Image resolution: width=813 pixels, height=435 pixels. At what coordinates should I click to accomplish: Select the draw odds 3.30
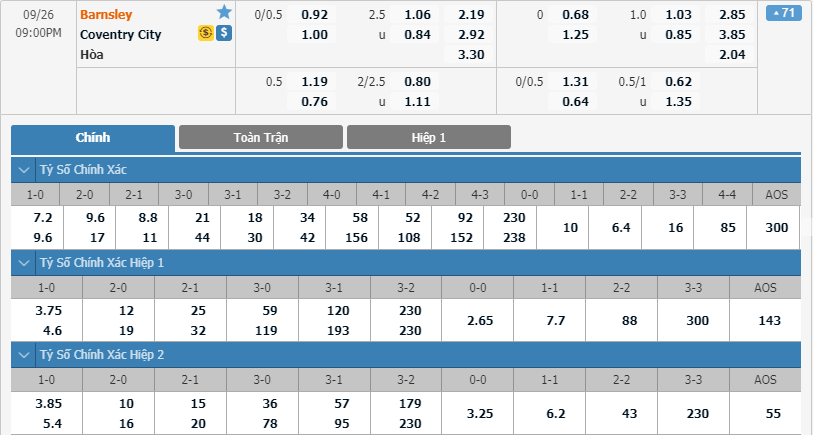pyautogui.click(x=471, y=54)
